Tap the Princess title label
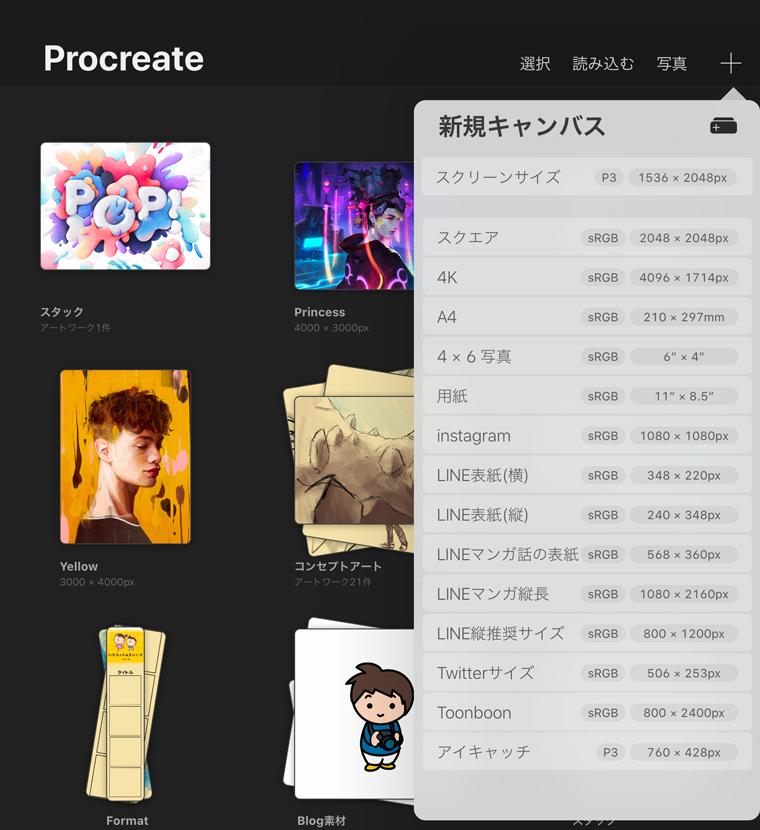This screenshot has width=760, height=830. click(320, 312)
